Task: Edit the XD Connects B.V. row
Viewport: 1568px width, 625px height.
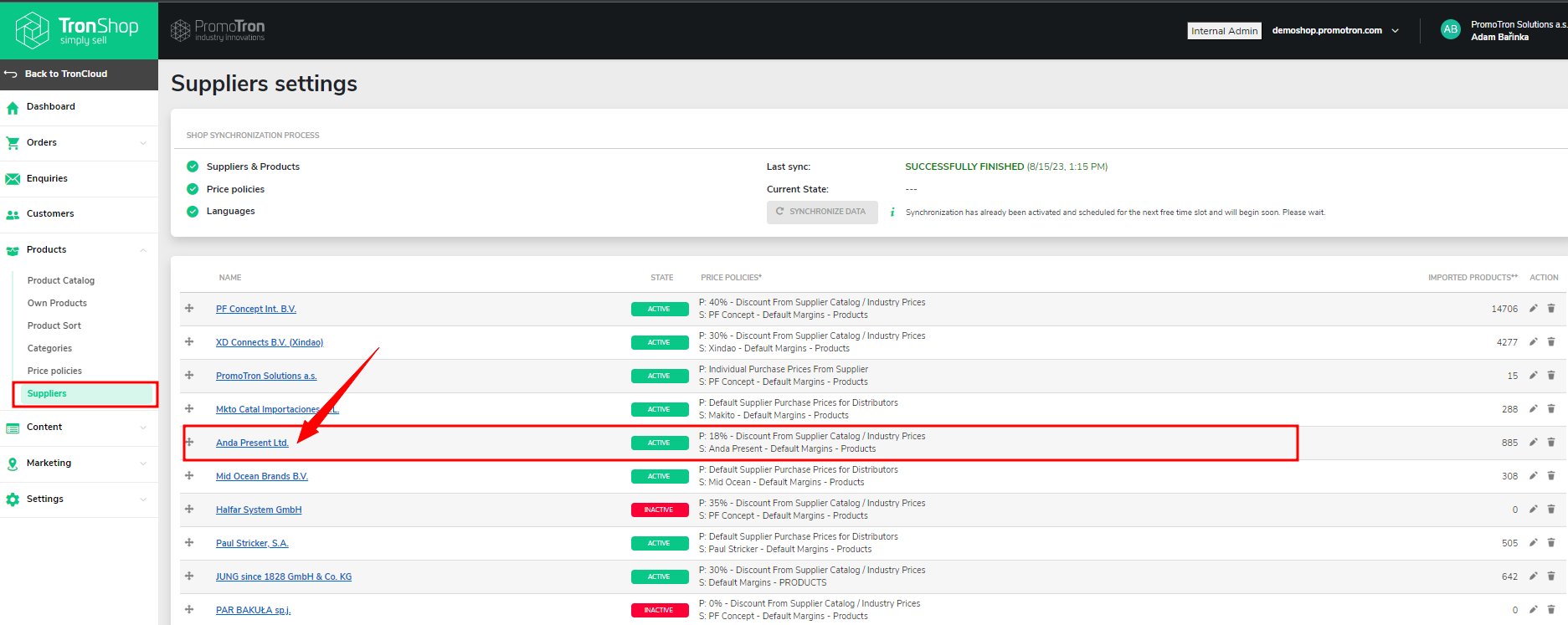Action: [1533, 342]
